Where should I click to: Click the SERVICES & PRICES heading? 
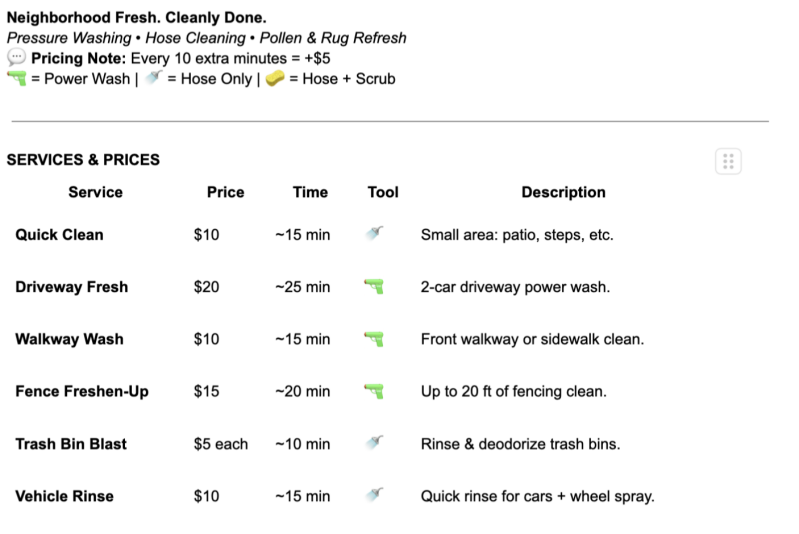83,160
